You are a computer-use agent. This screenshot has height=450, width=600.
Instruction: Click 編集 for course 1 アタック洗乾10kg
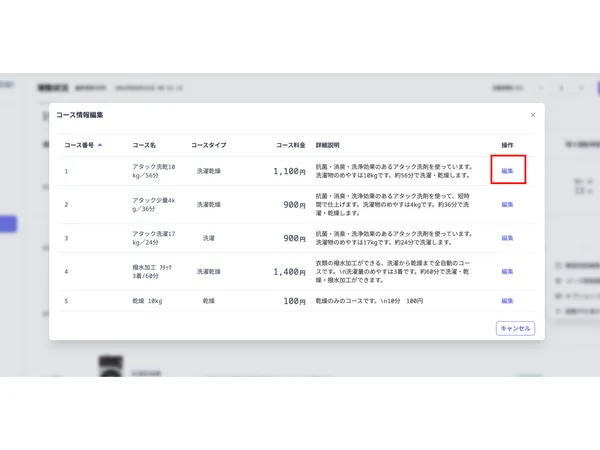pyautogui.click(x=507, y=171)
